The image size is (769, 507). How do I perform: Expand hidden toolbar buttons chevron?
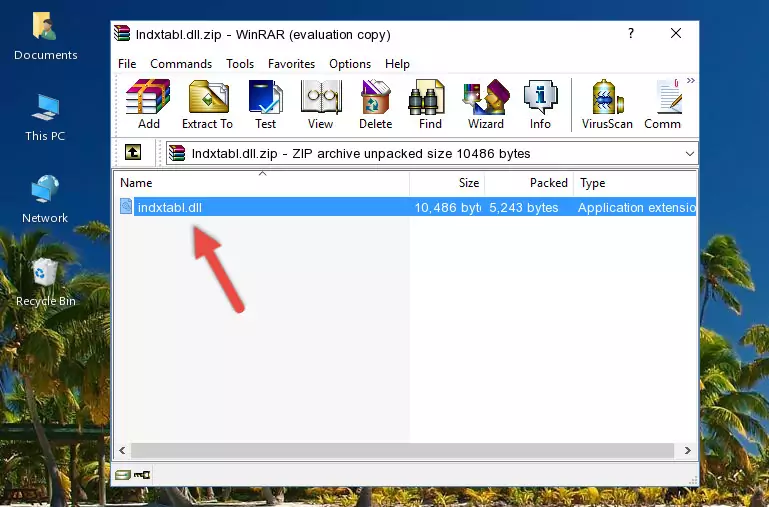(x=691, y=80)
